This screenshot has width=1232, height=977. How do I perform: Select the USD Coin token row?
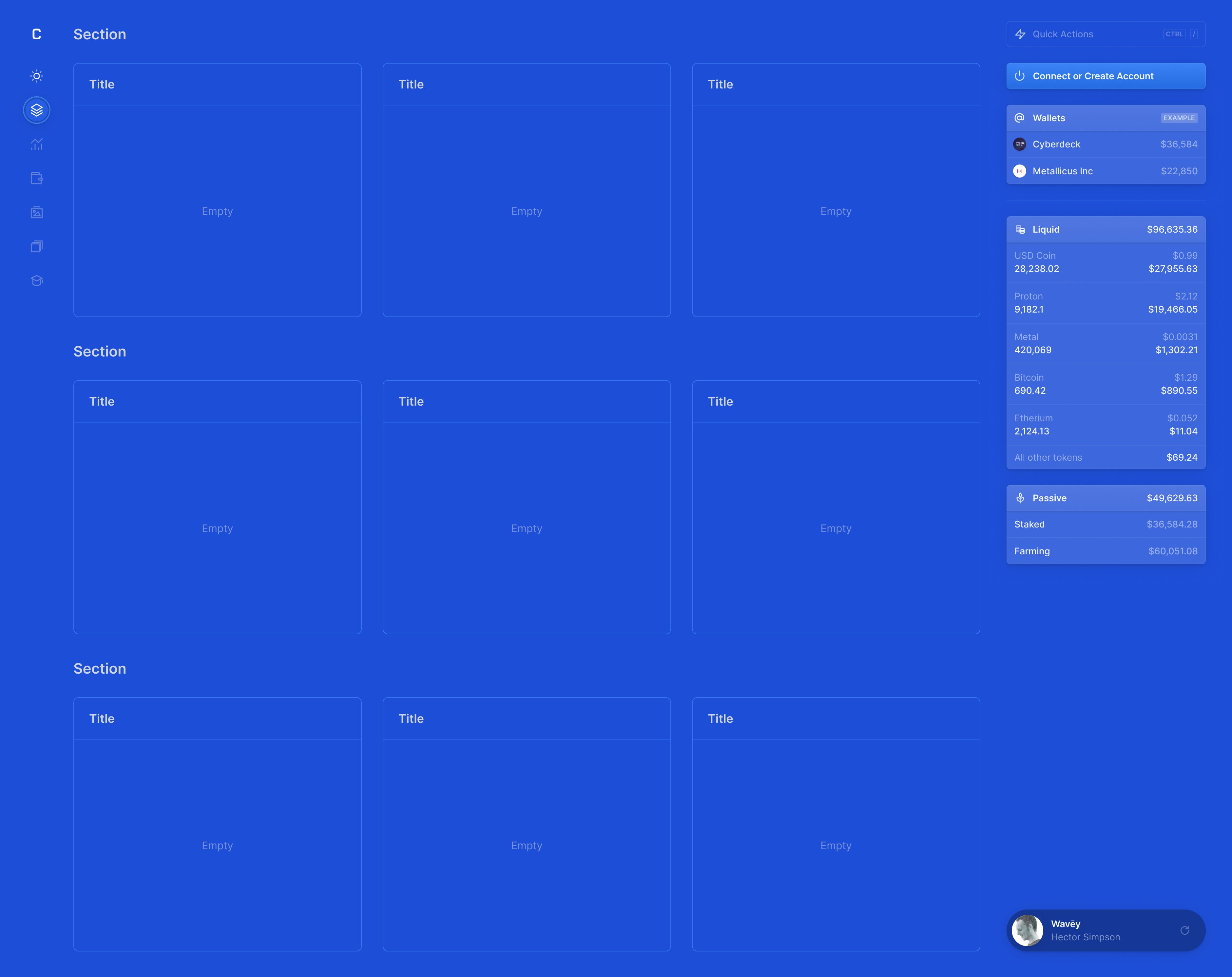[1106, 262]
